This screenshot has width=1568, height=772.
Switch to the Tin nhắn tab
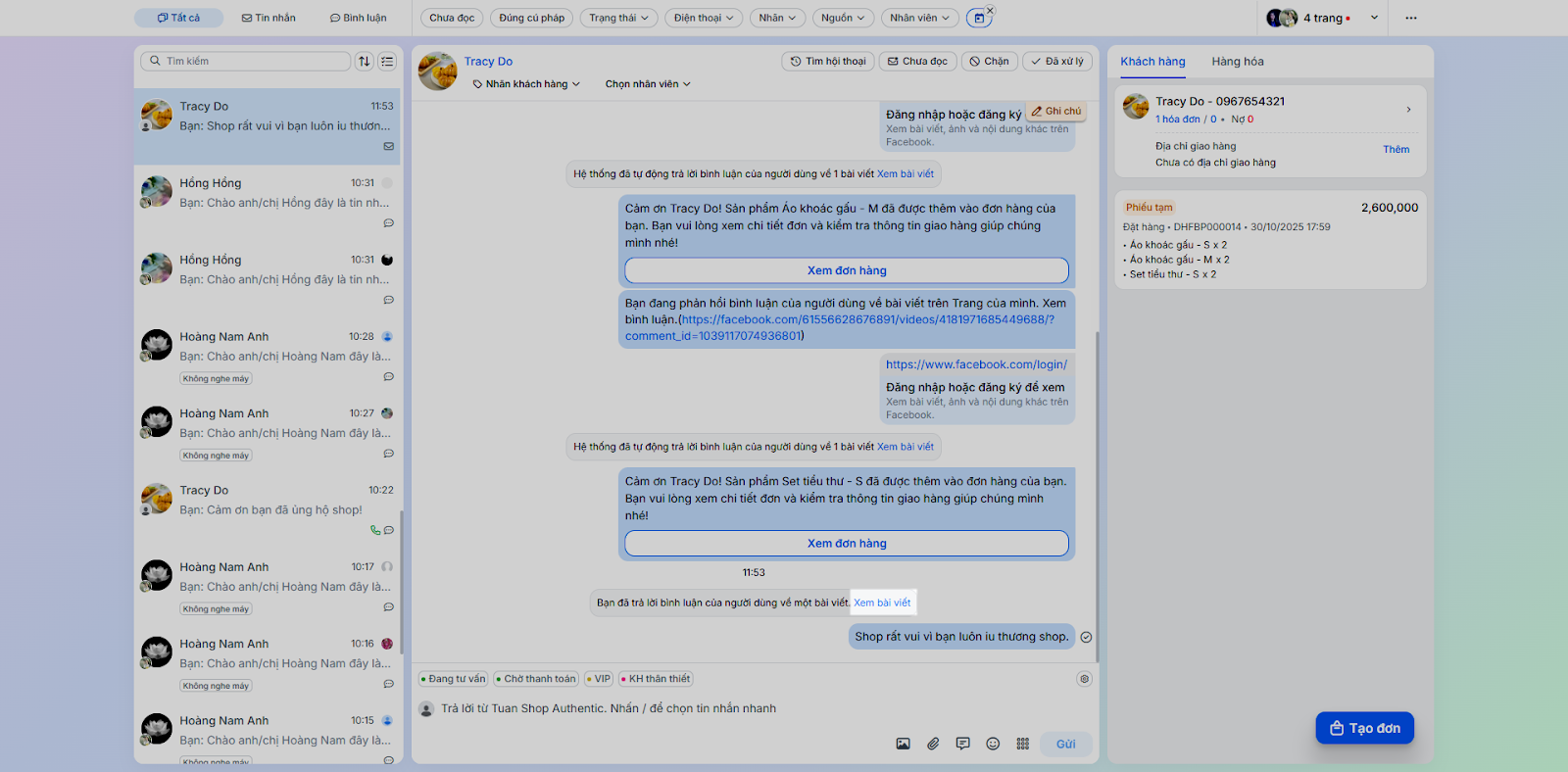[269, 18]
